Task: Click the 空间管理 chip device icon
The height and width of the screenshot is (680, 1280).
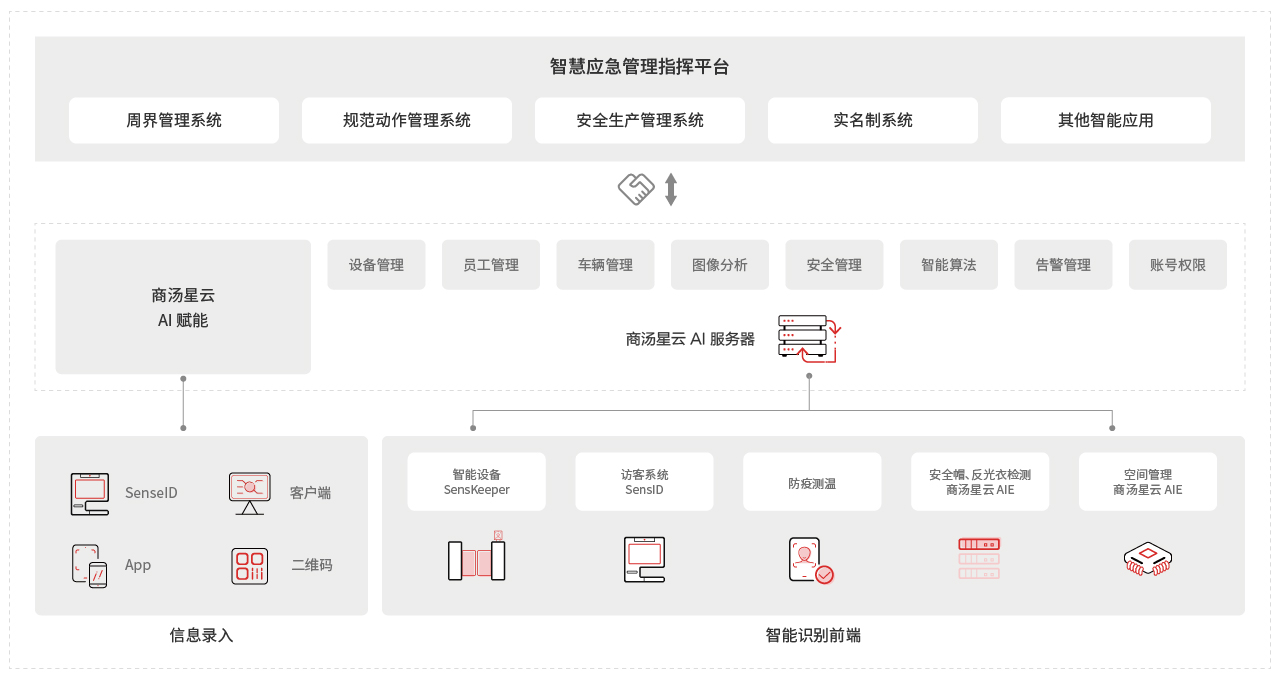Action: [x=1147, y=560]
